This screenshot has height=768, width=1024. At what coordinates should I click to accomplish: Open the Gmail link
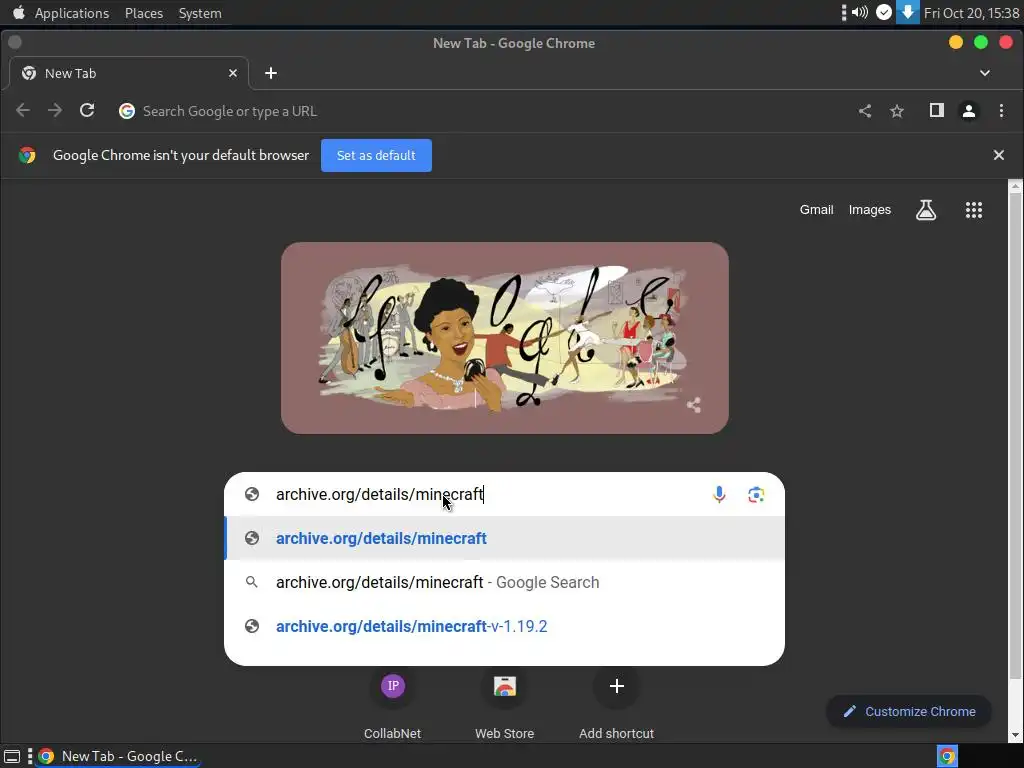[816, 210]
